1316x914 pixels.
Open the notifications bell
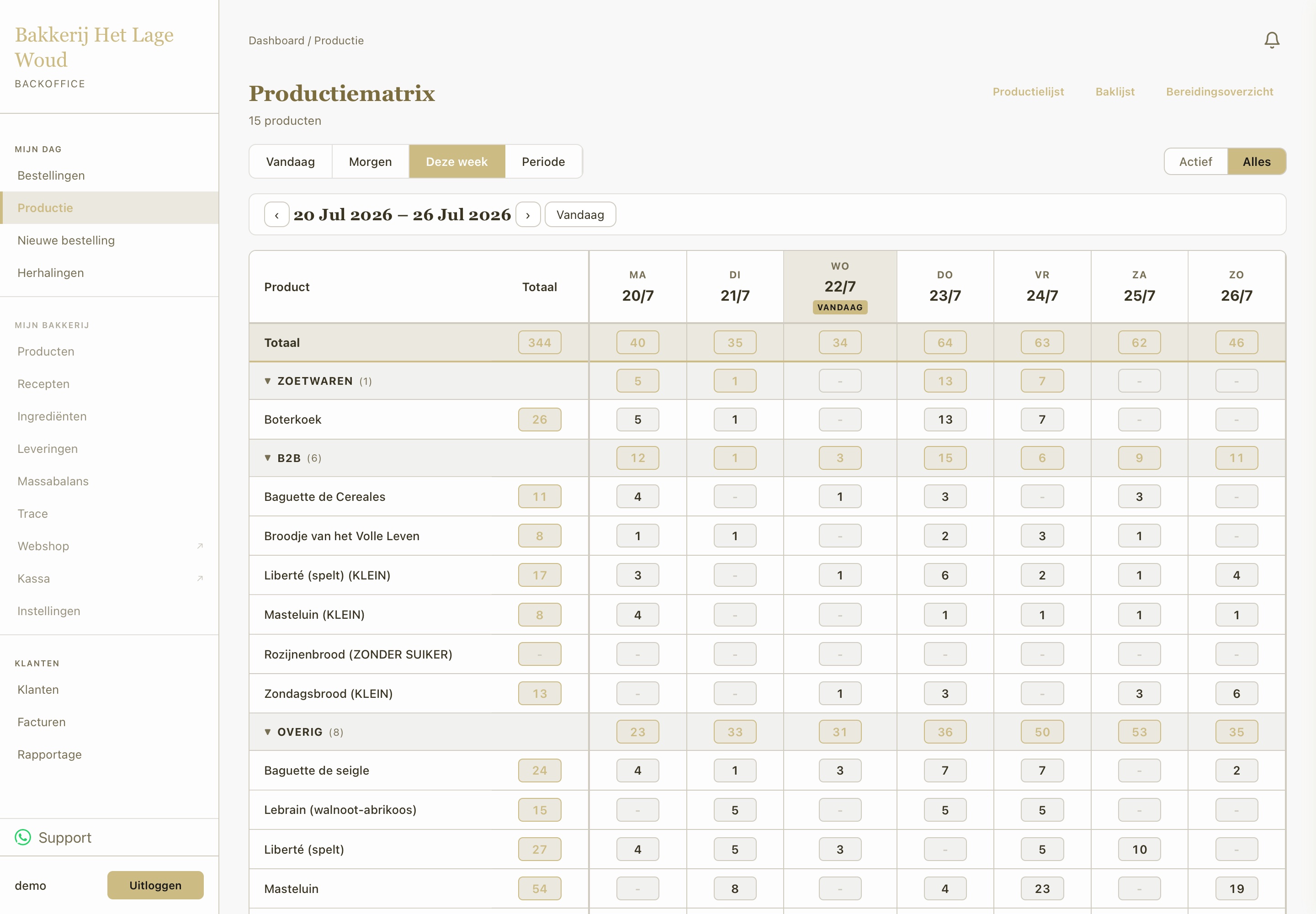tap(1271, 40)
